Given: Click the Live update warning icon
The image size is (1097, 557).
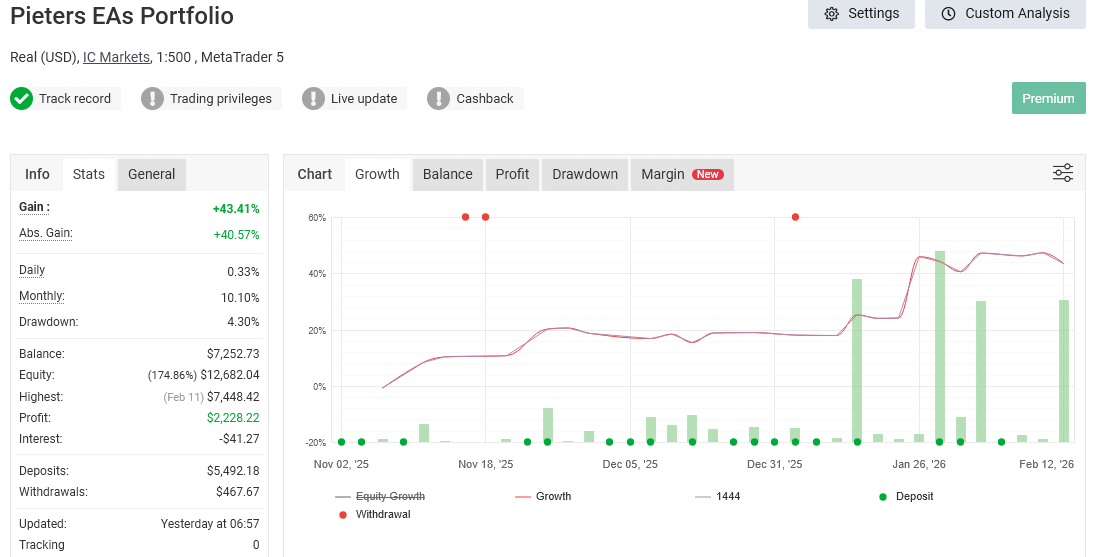Looking at the screenshot, I should point(313,98).
